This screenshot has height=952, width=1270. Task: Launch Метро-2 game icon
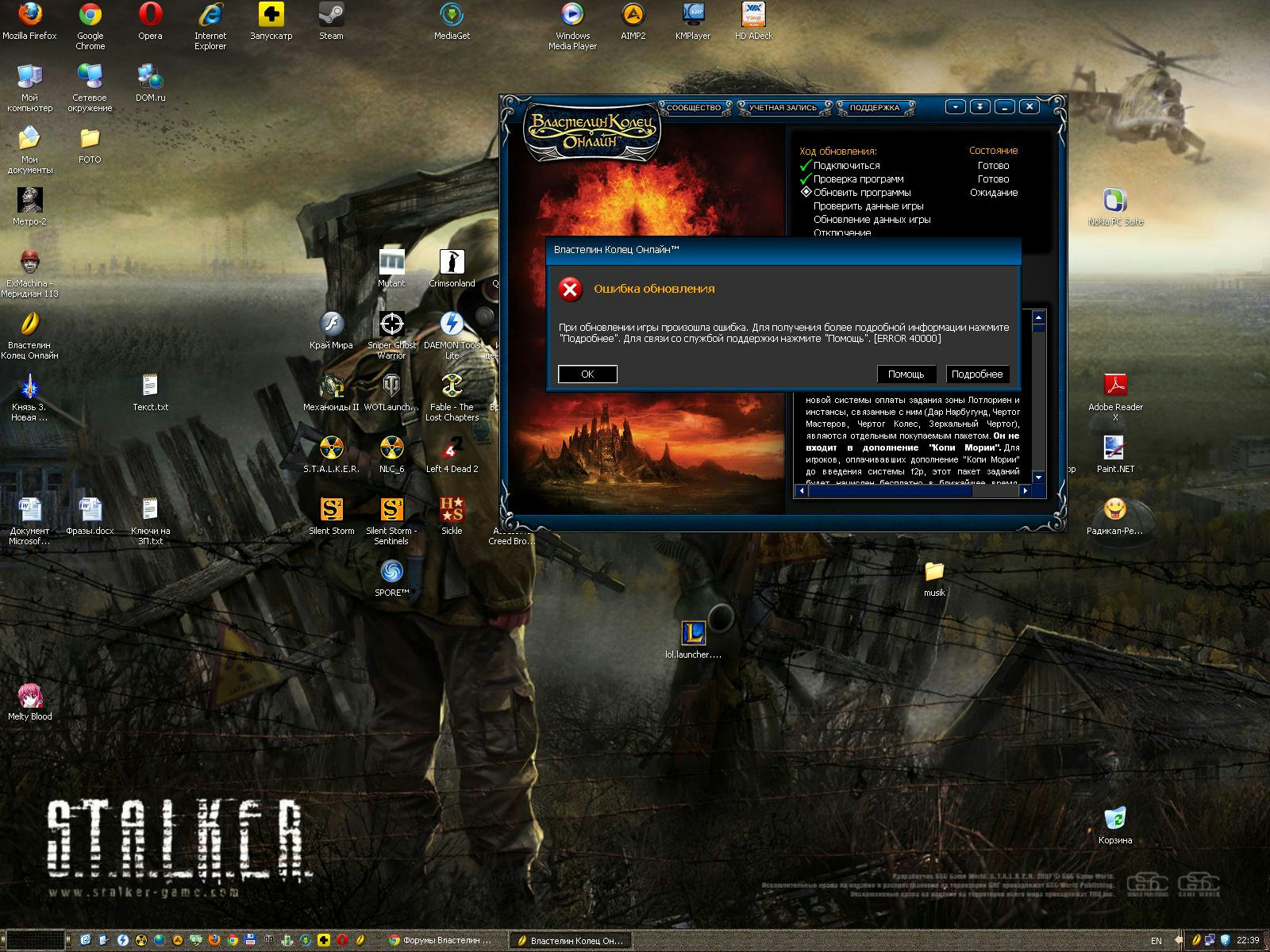29,206
